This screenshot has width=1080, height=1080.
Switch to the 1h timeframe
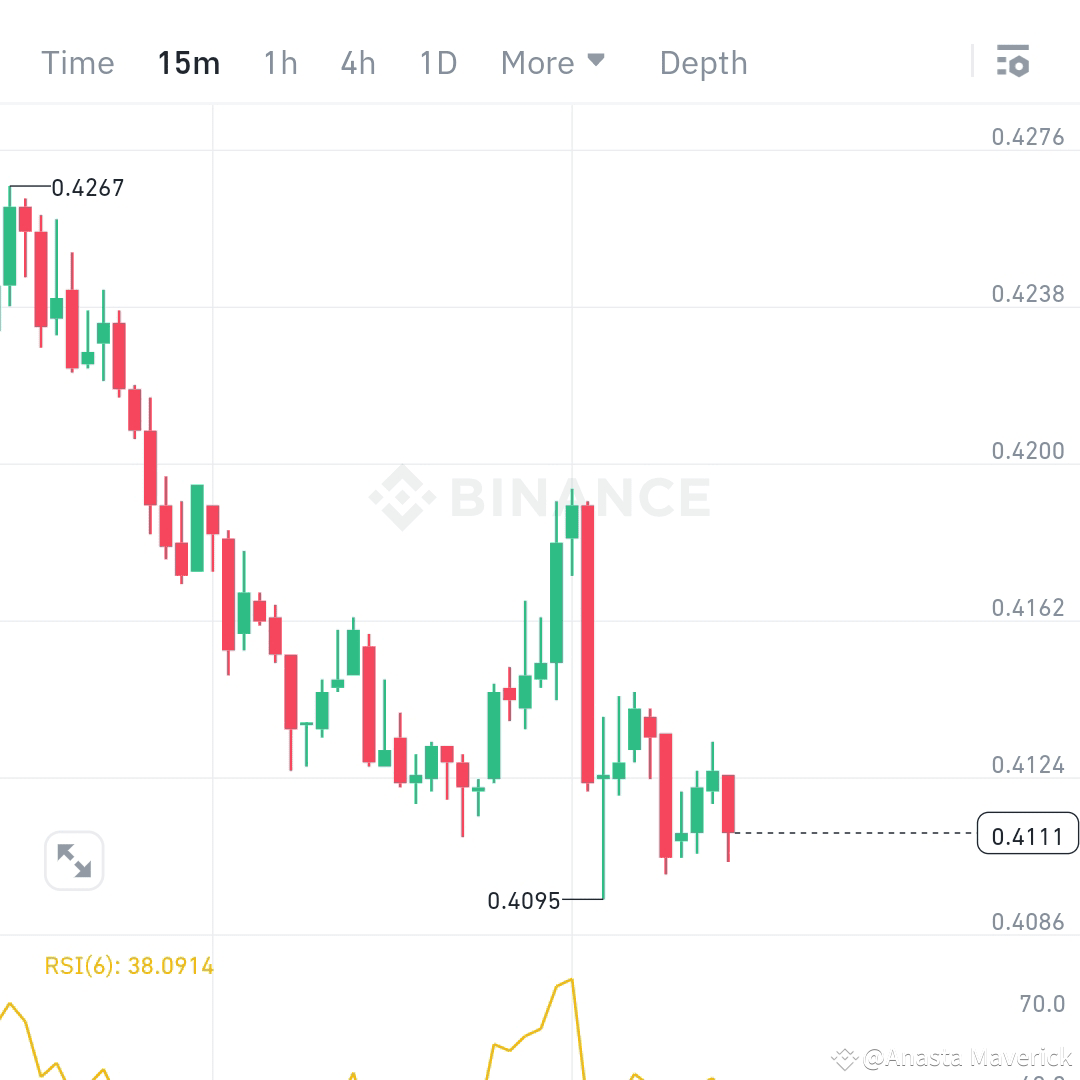(280, 62)
